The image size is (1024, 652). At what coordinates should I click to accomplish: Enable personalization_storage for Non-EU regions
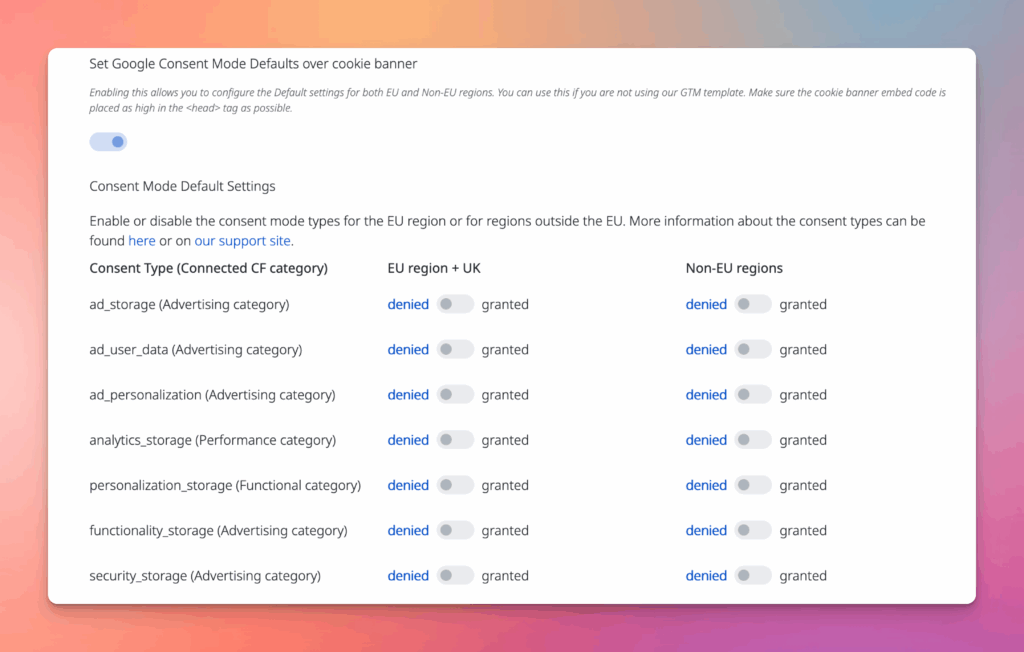click(753, 485)
